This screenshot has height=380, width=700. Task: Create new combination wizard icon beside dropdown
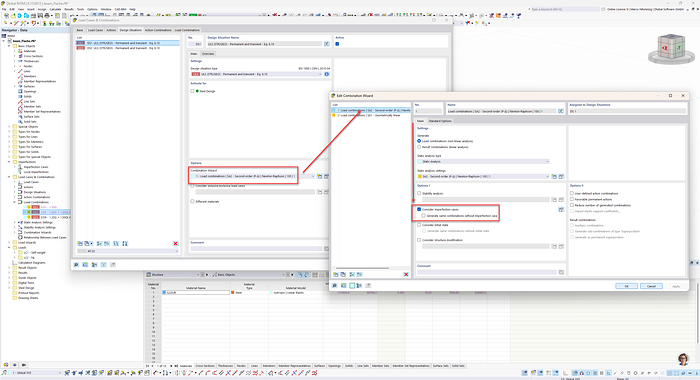coord(319,176)
